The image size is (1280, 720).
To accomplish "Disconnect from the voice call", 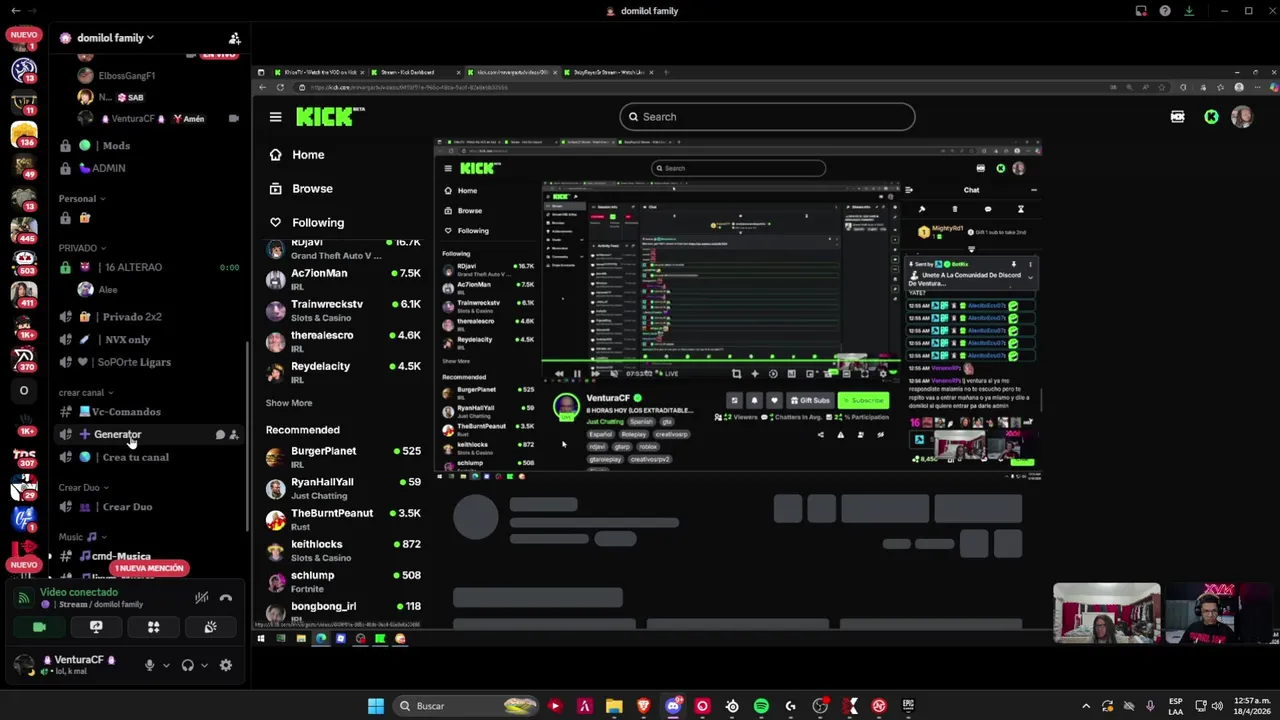I will point(226,598).
